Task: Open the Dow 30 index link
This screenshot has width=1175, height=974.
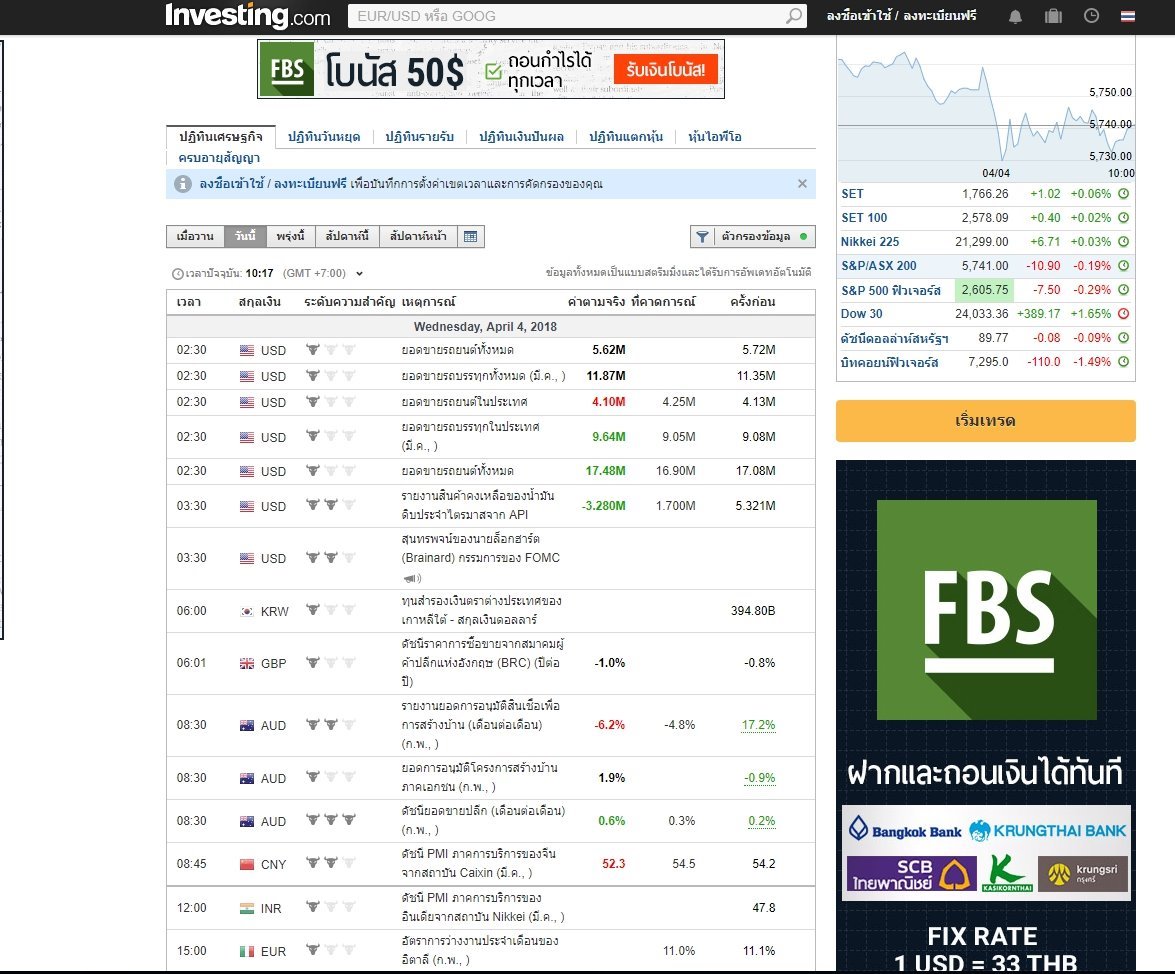Action: 862,313
